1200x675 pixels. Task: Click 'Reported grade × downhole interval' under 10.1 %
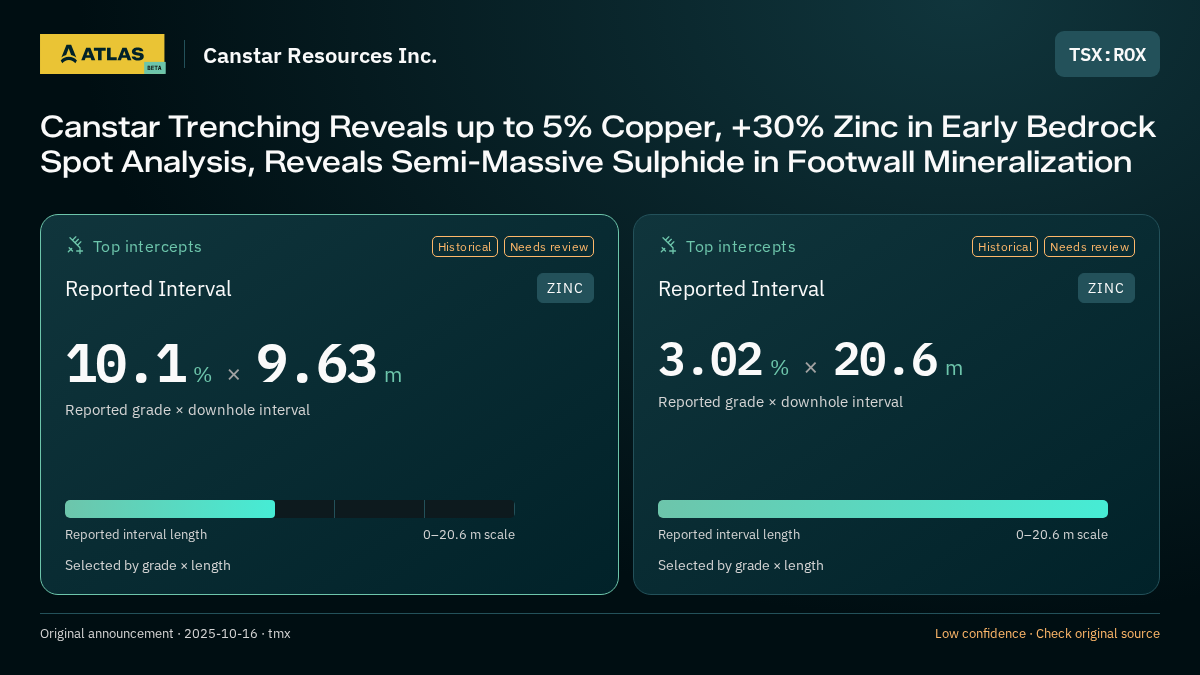coord(187,410)
